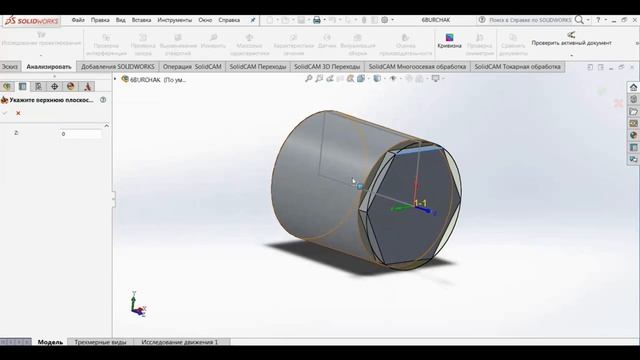The width and height of the screenshot is (640, 360).
Task: Open SOLIDWORKS Forum icon in task pane
Action: pyautogui.click(x=633, y=159)
